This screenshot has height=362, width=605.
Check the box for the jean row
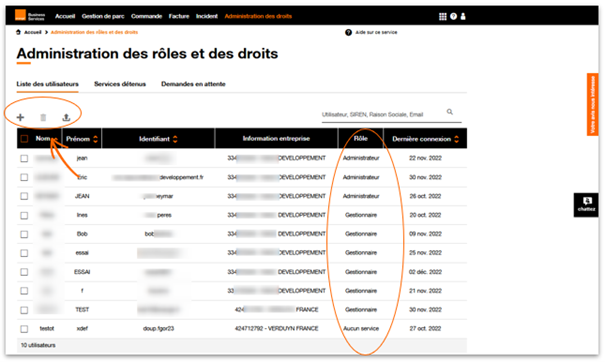point(24,158)
